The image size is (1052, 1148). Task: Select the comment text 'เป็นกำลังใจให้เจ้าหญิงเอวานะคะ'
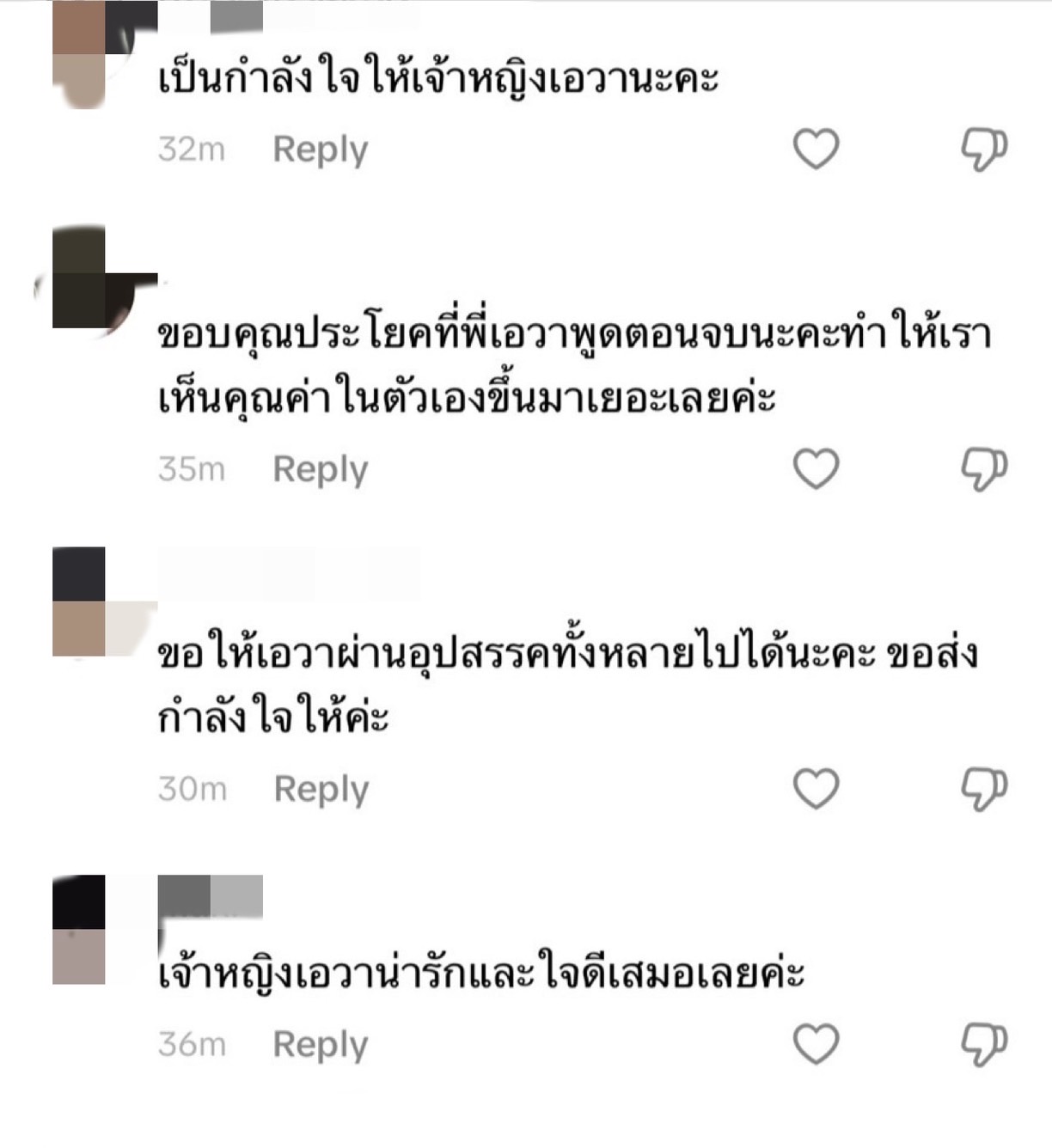coord(438,79)
